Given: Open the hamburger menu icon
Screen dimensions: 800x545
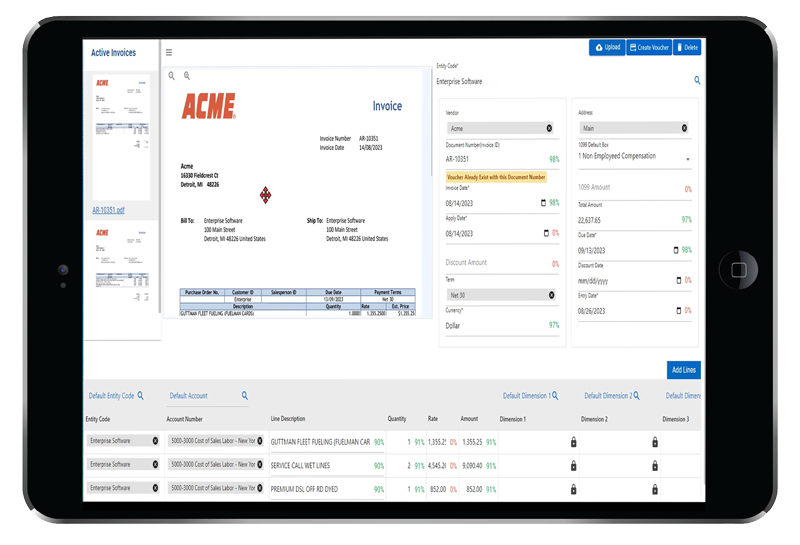Looking at the screenshot, I should pyautogui.click(x=169, y=53).
